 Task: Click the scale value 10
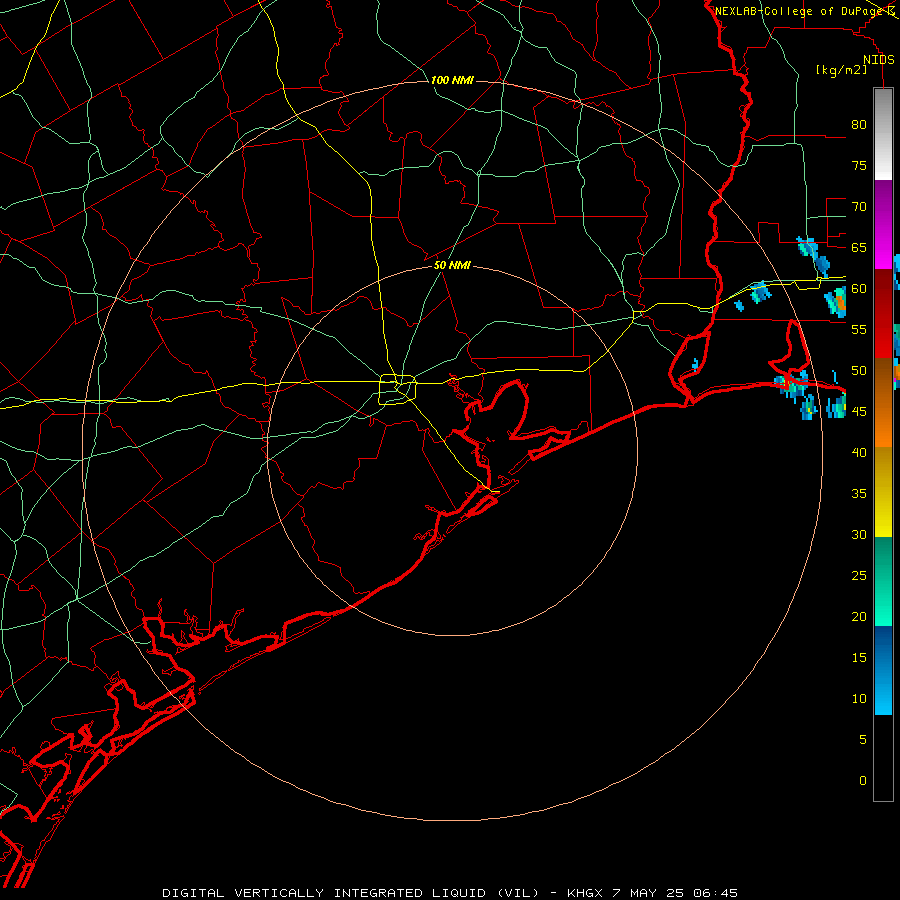tap(859, 699)
